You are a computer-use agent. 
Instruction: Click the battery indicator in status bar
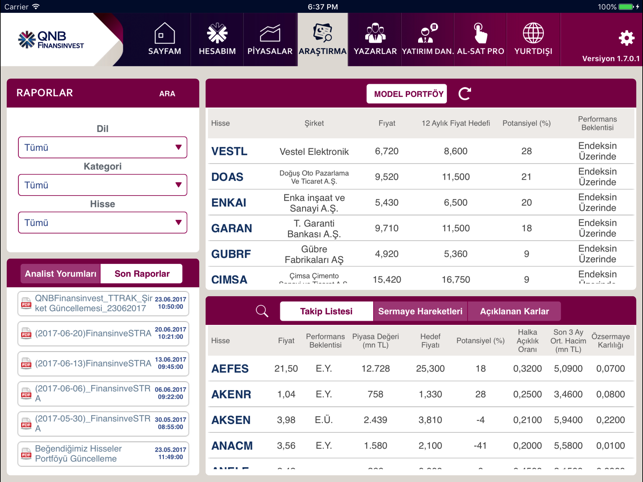click(x=627, y=7)
